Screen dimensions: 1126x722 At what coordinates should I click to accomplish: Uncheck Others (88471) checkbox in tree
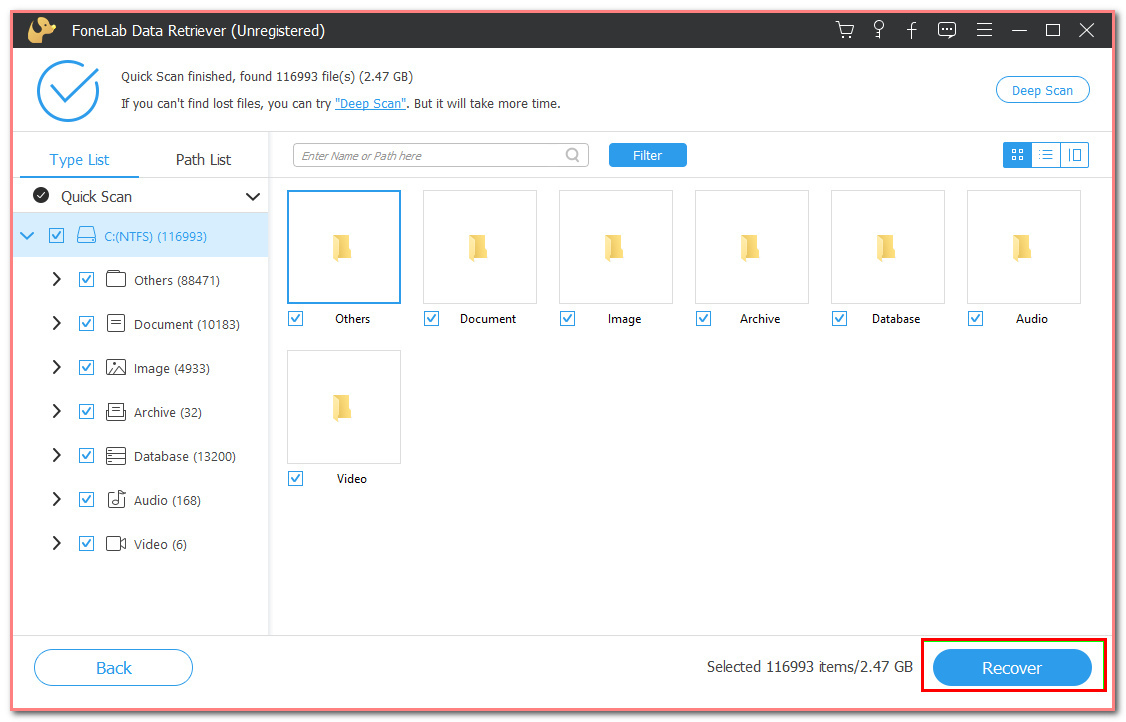point(86,279)
